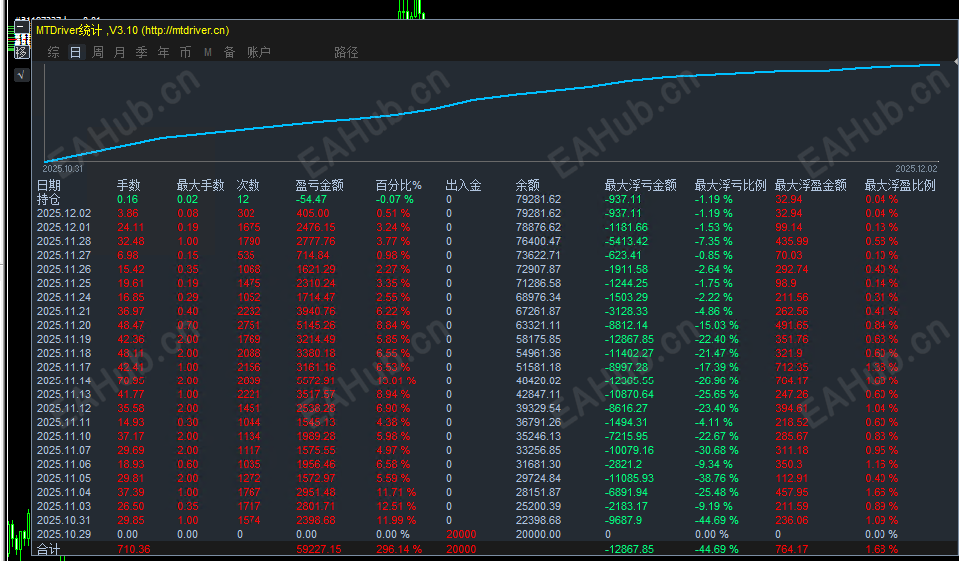Open the 综 summary tab
Viewport: 959px width, 561px height.
click(x=54, y=53)
